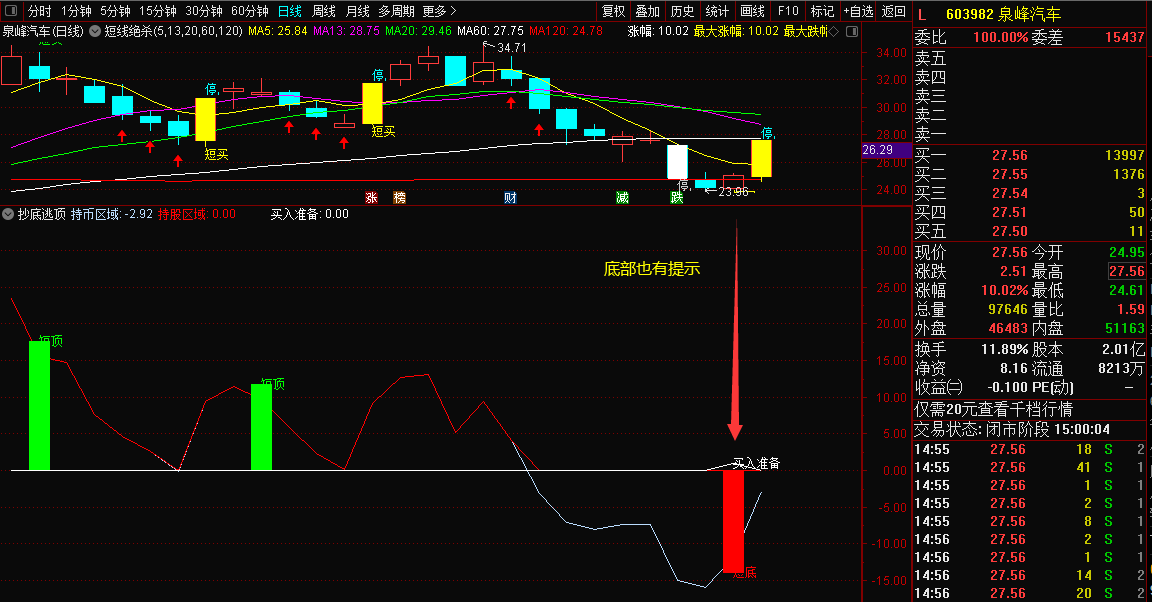
Task: Click the 卖一 ask row
Action: (x=1029, y=135)
